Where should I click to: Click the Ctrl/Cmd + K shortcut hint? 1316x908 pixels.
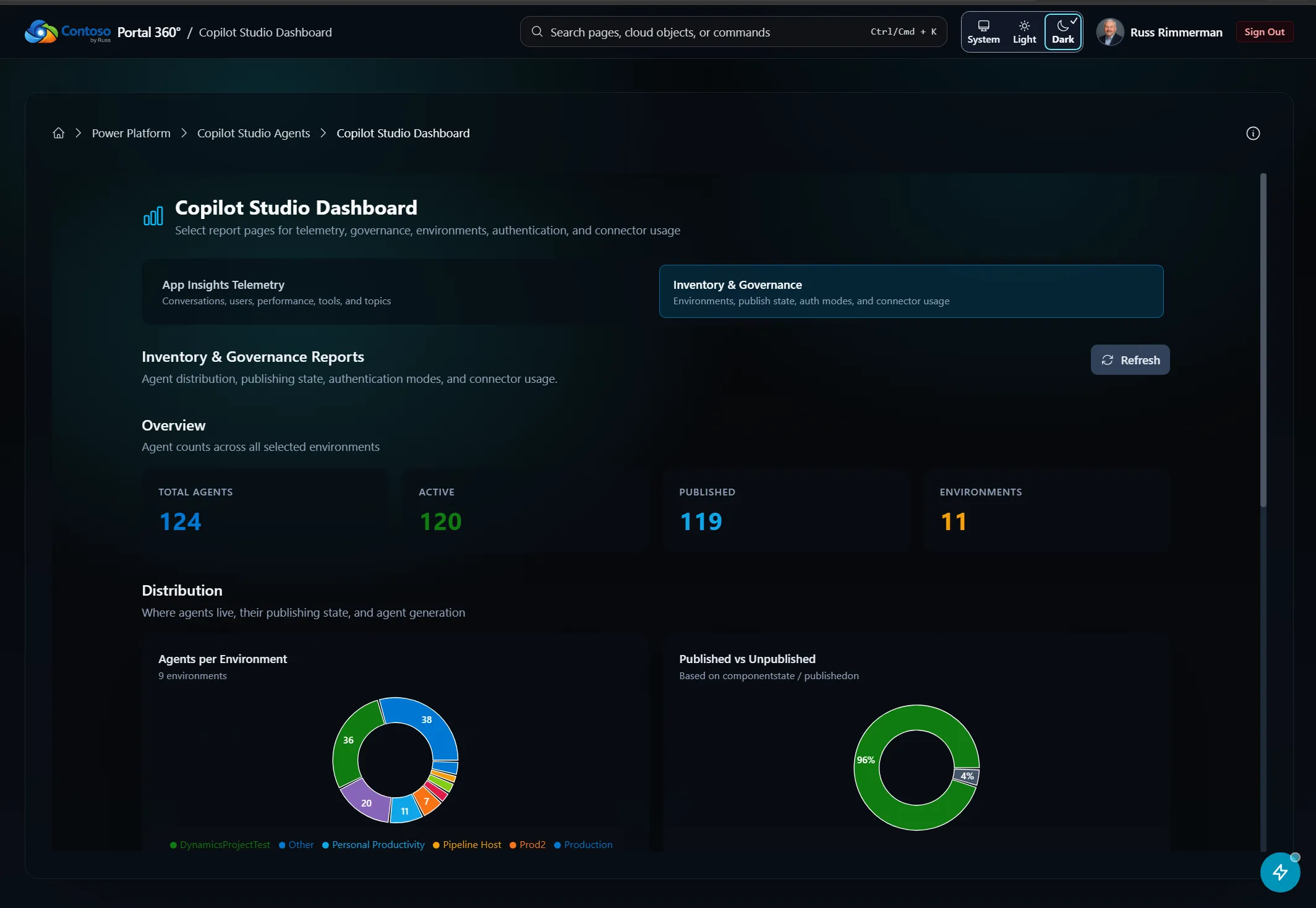[904, 32]
